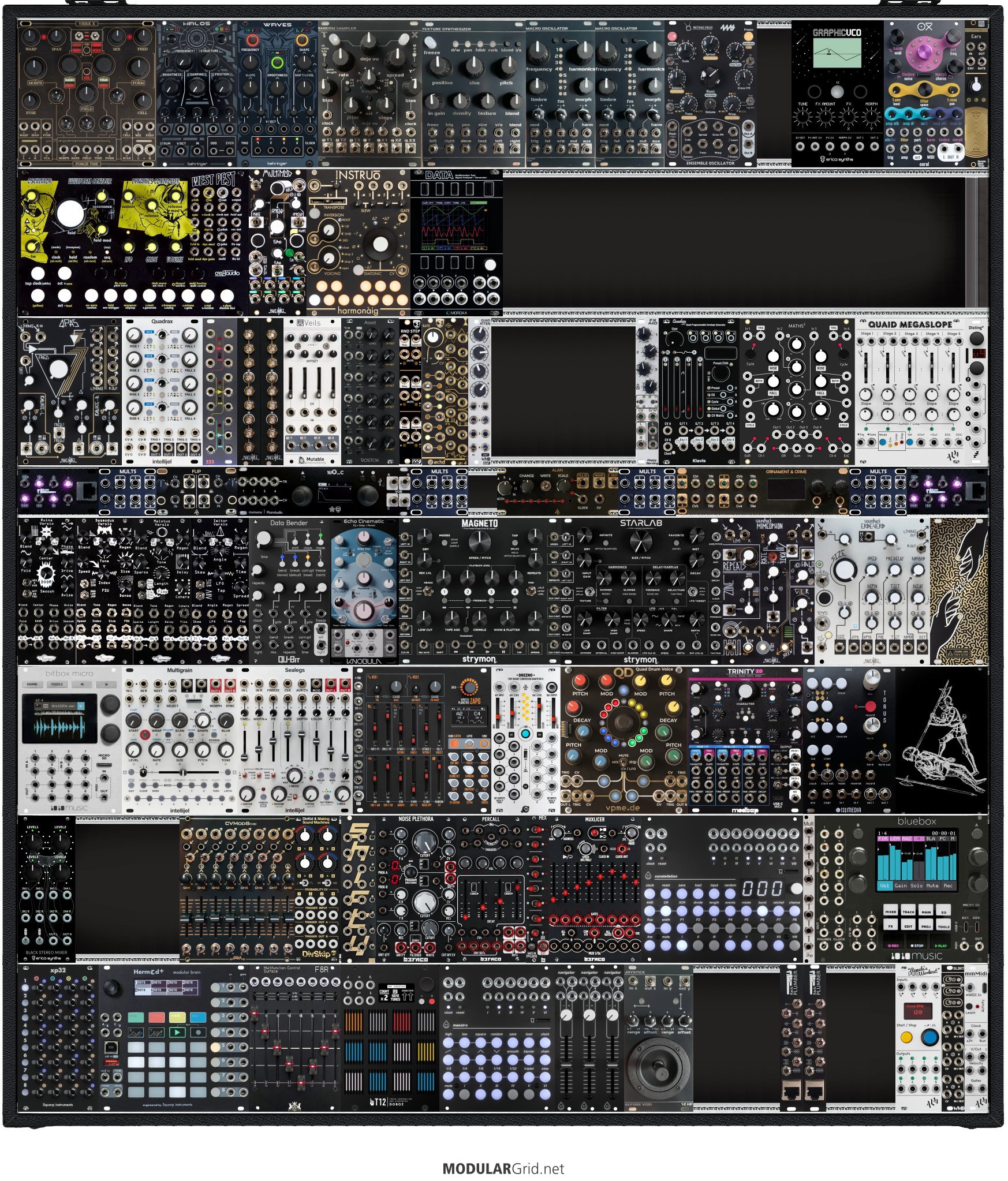Viewport: 1008px width, 1181px height.
Task: Open the Instruo harmonàig module
Action: click(x=358, y=242)
